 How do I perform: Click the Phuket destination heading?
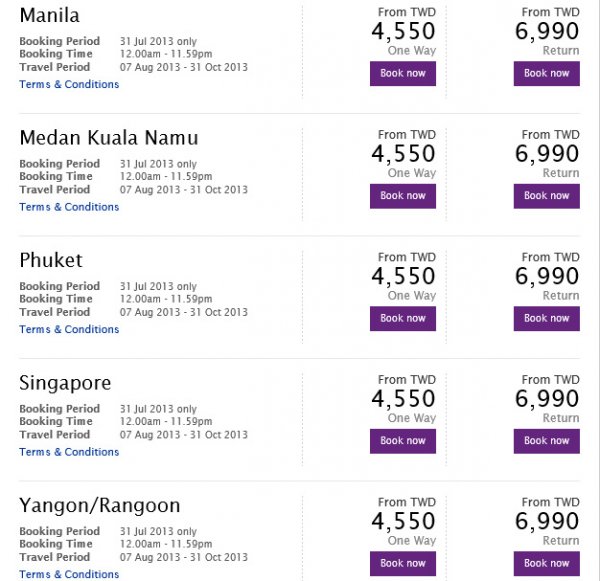coord(51,261)
